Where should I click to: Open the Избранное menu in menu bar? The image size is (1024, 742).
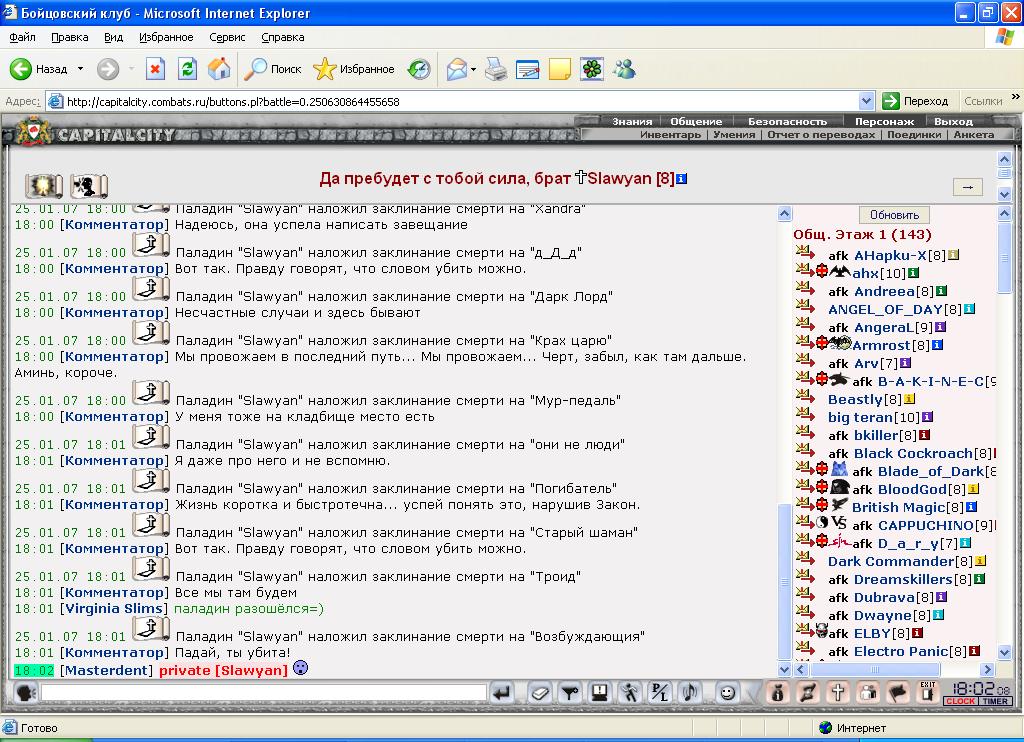tap(166, 37)
